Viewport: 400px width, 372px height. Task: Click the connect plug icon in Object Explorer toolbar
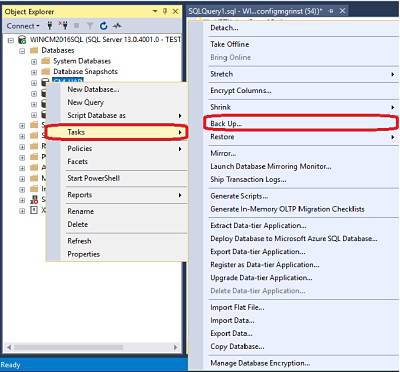(x=50, y=26)
